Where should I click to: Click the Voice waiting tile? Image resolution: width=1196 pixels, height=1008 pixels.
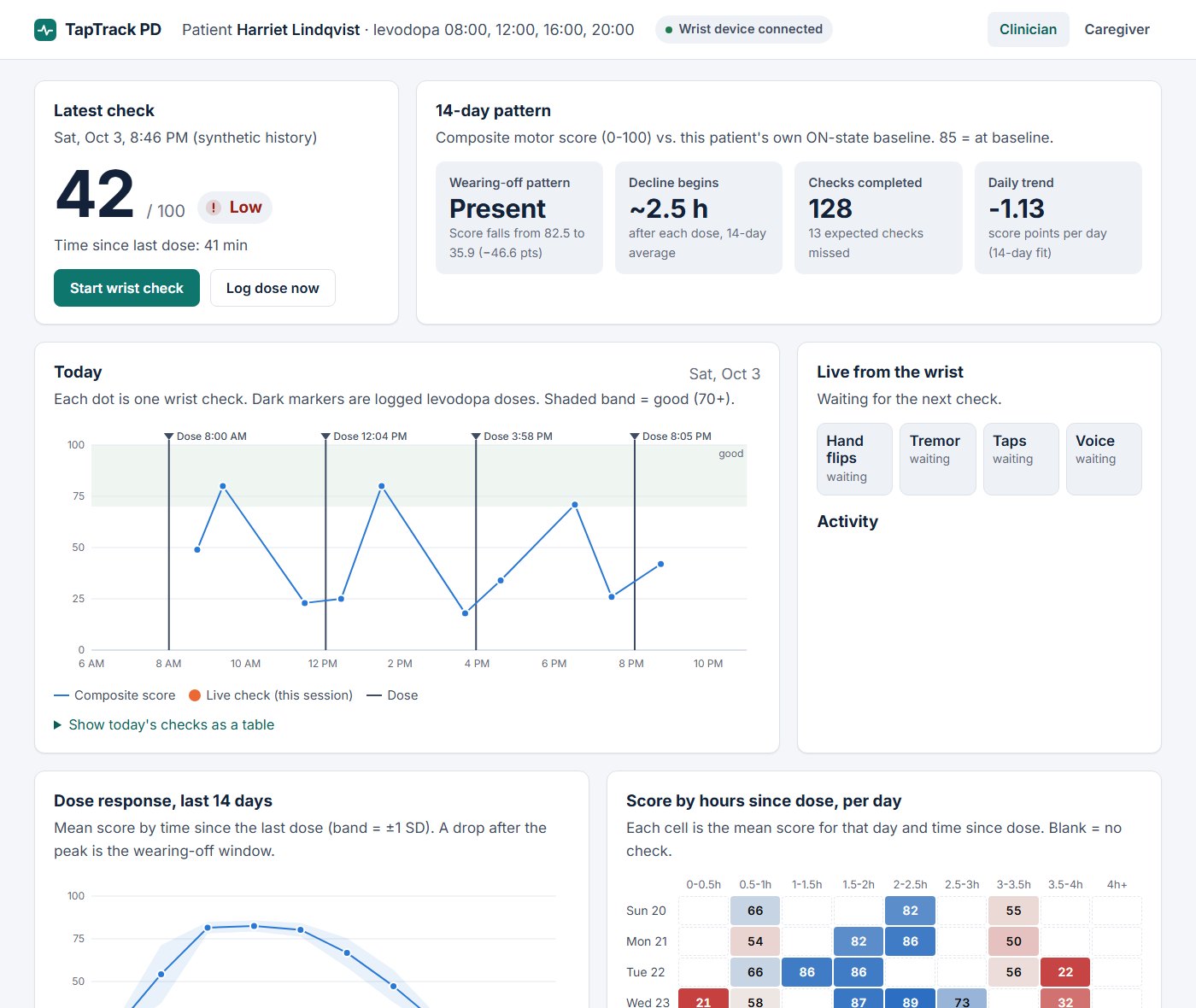point(1104,459)
